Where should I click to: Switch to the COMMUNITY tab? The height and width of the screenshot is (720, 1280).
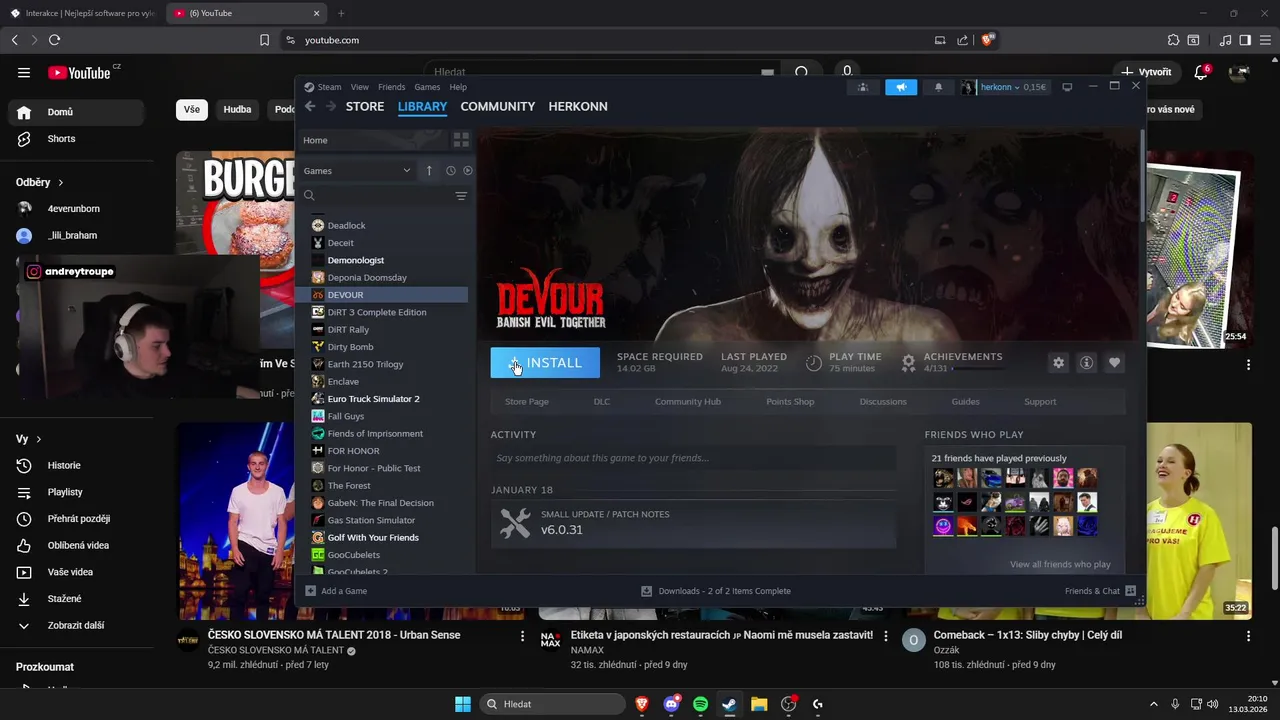point(498,106)
